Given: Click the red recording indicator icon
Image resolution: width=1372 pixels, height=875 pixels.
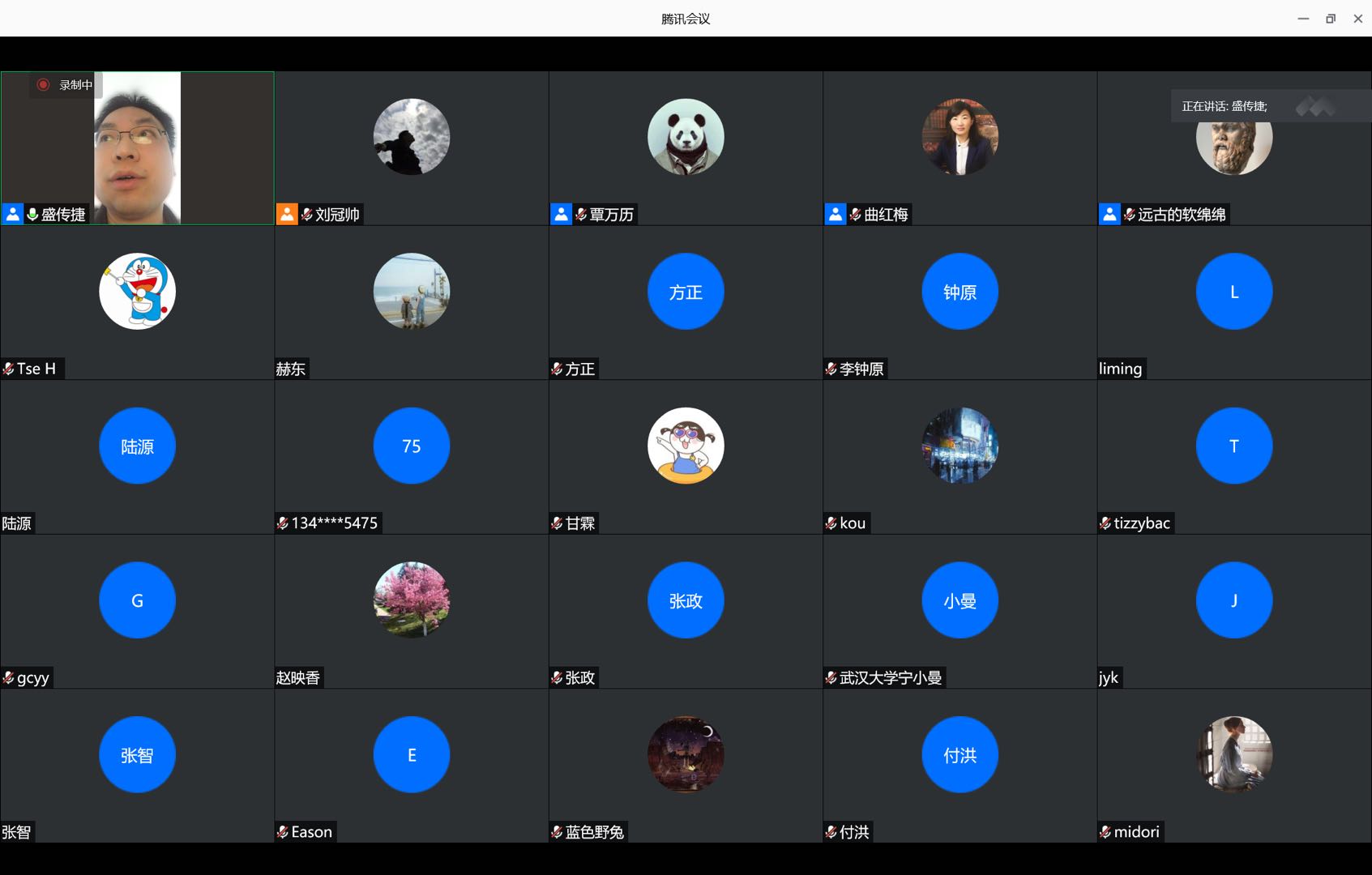Looking at the screenshot, I should click(44, 84).
